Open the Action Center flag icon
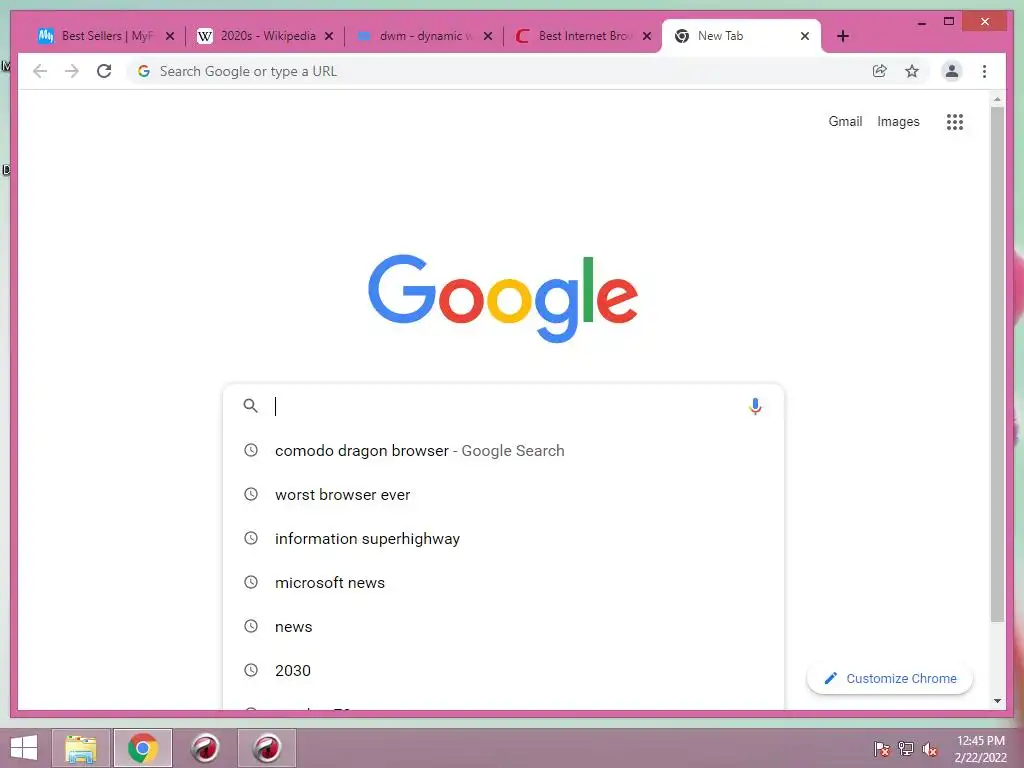The height and width of the screenshot is (768, 1024). point(882,748)
